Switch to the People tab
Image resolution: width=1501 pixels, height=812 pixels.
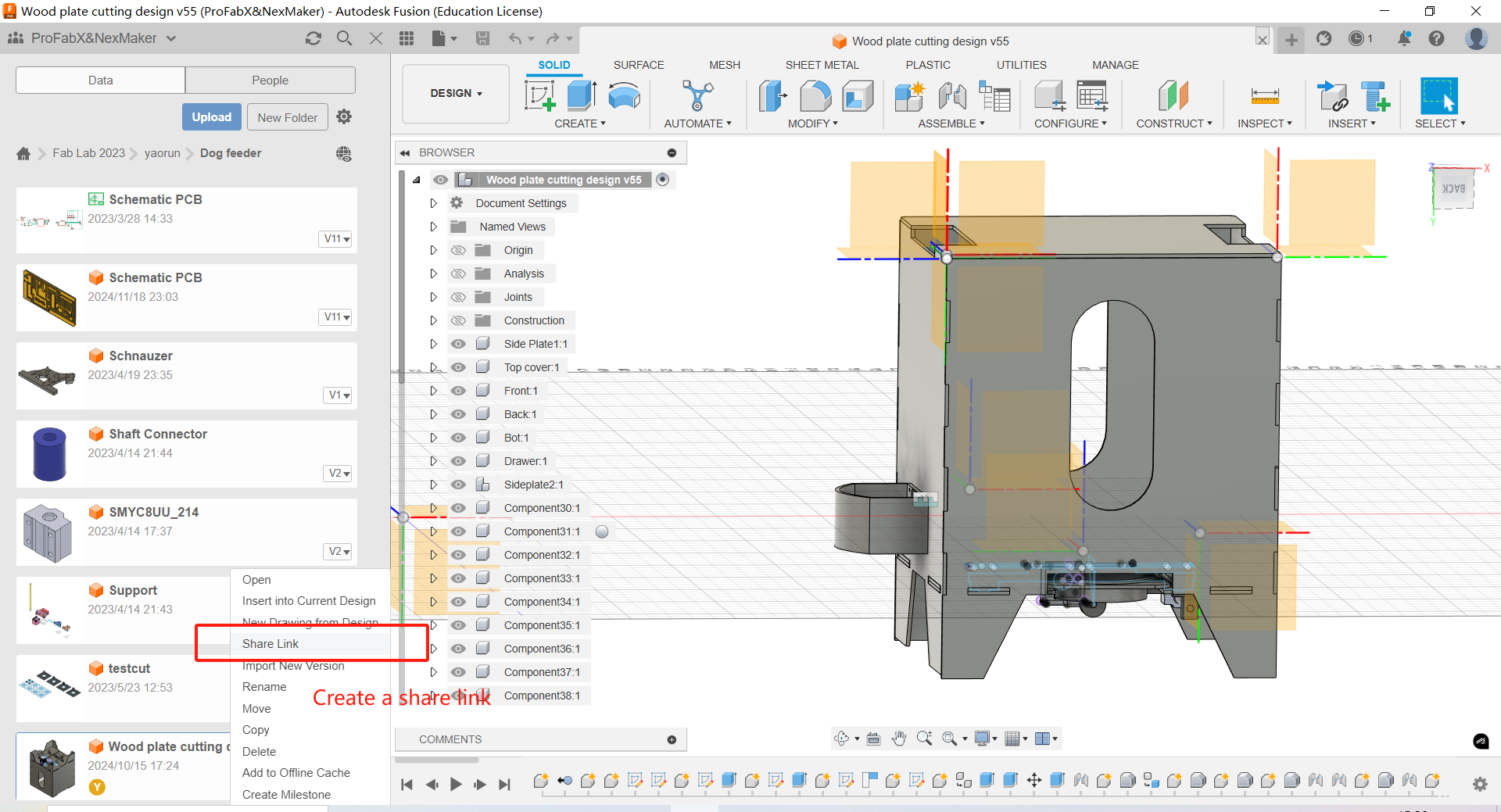tap(270, 80)
